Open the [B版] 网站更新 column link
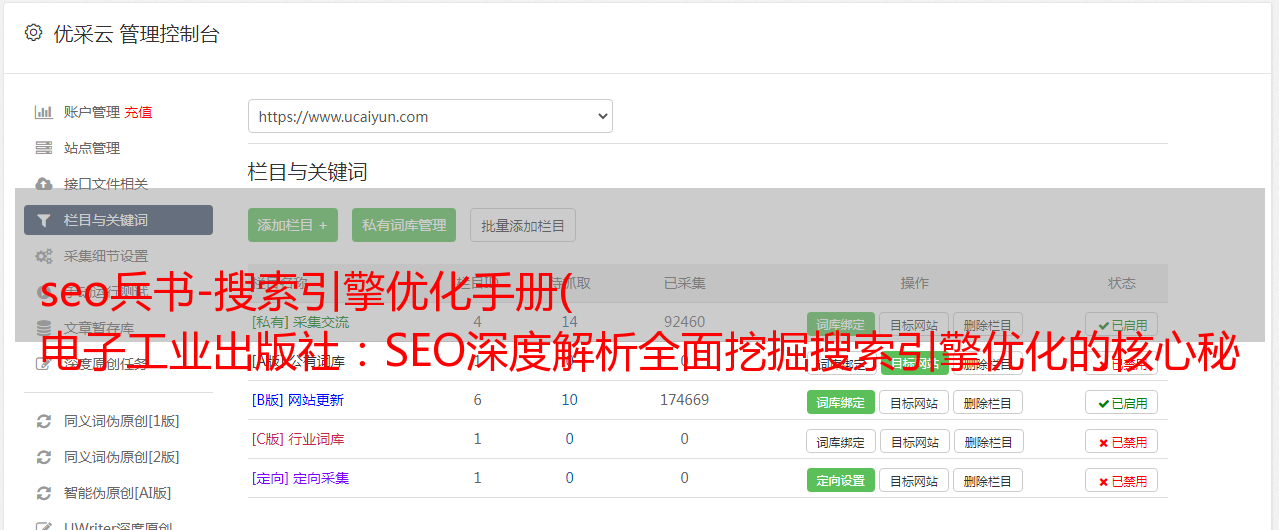The height and width of the screenshot is (530, 1279). tap(298, 400)
